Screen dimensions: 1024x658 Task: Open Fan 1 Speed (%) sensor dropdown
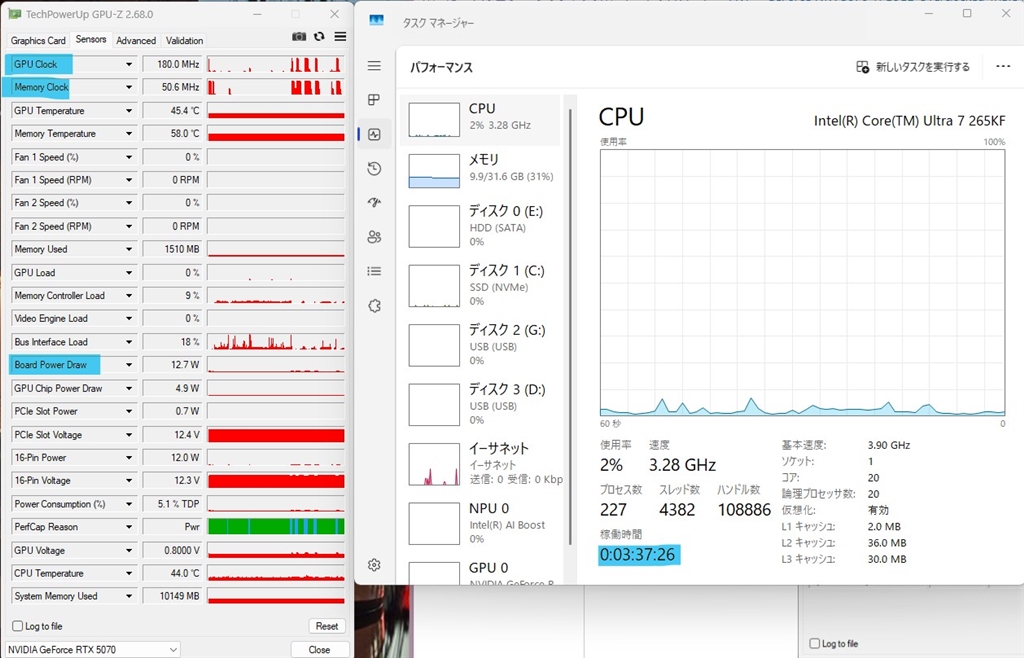129,157
